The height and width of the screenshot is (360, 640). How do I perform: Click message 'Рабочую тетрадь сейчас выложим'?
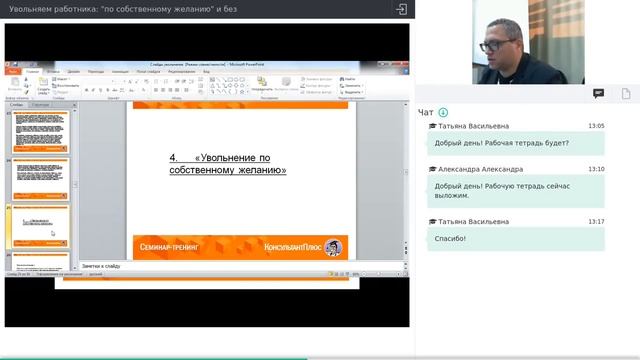tap(516, 191)
